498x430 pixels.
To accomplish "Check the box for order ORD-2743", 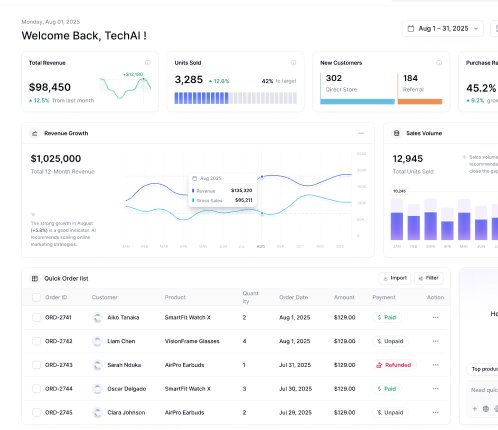I will [36, 365].
